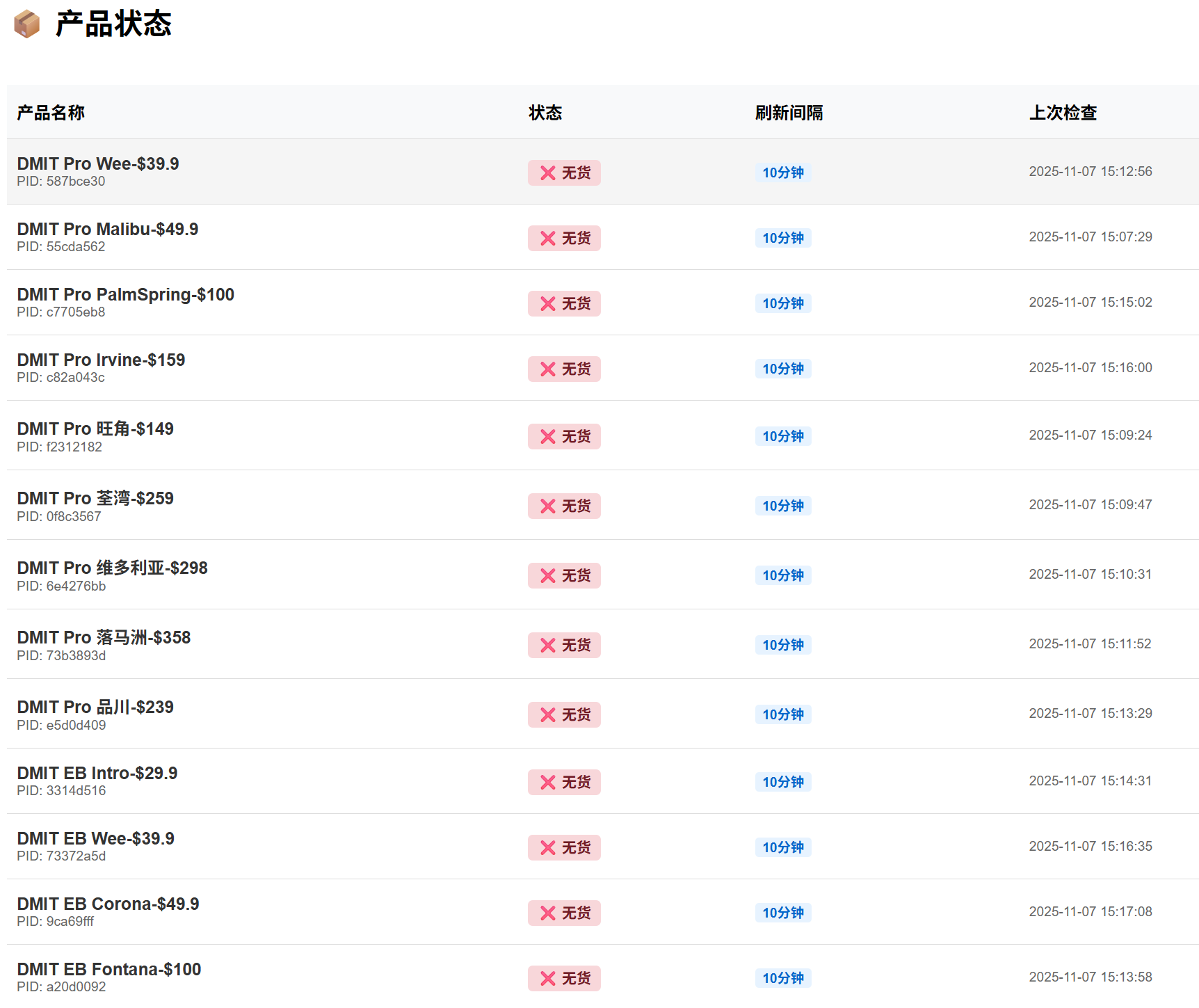
Task: Click the red X icon for DMIT Pro PalmSpring
Action: click(548, 304)
